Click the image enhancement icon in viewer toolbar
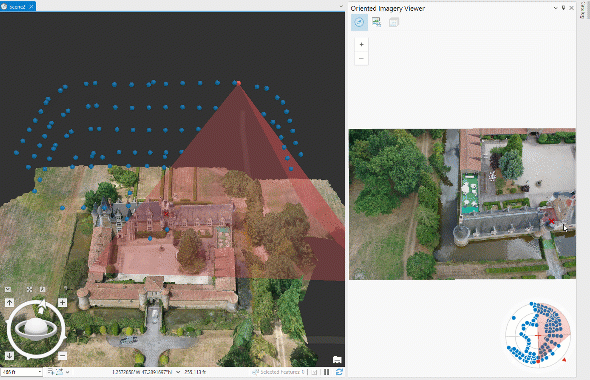The height and width of the screenshot is (380, 590). [x=376, y=22]
